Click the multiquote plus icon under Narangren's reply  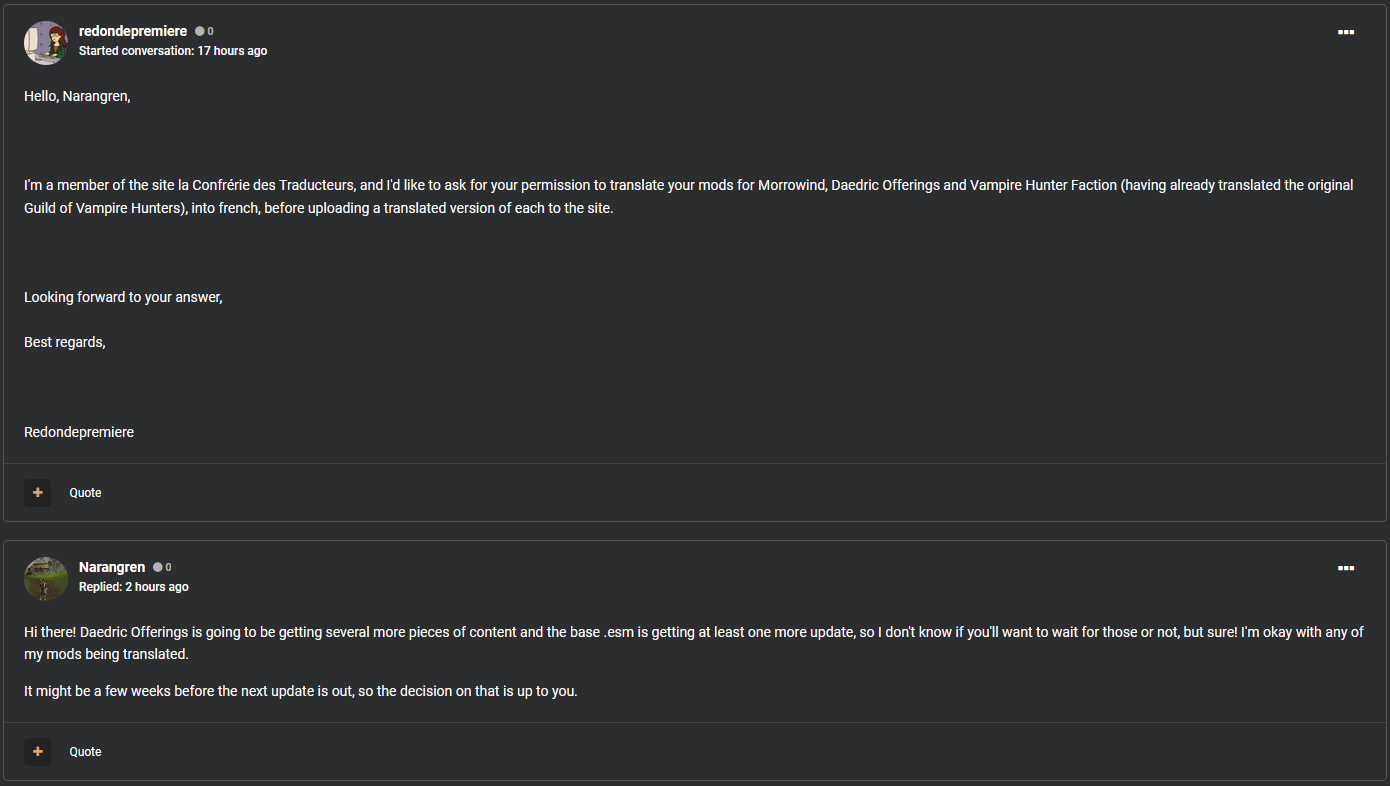pyautogui.click(x=38, y=752)
